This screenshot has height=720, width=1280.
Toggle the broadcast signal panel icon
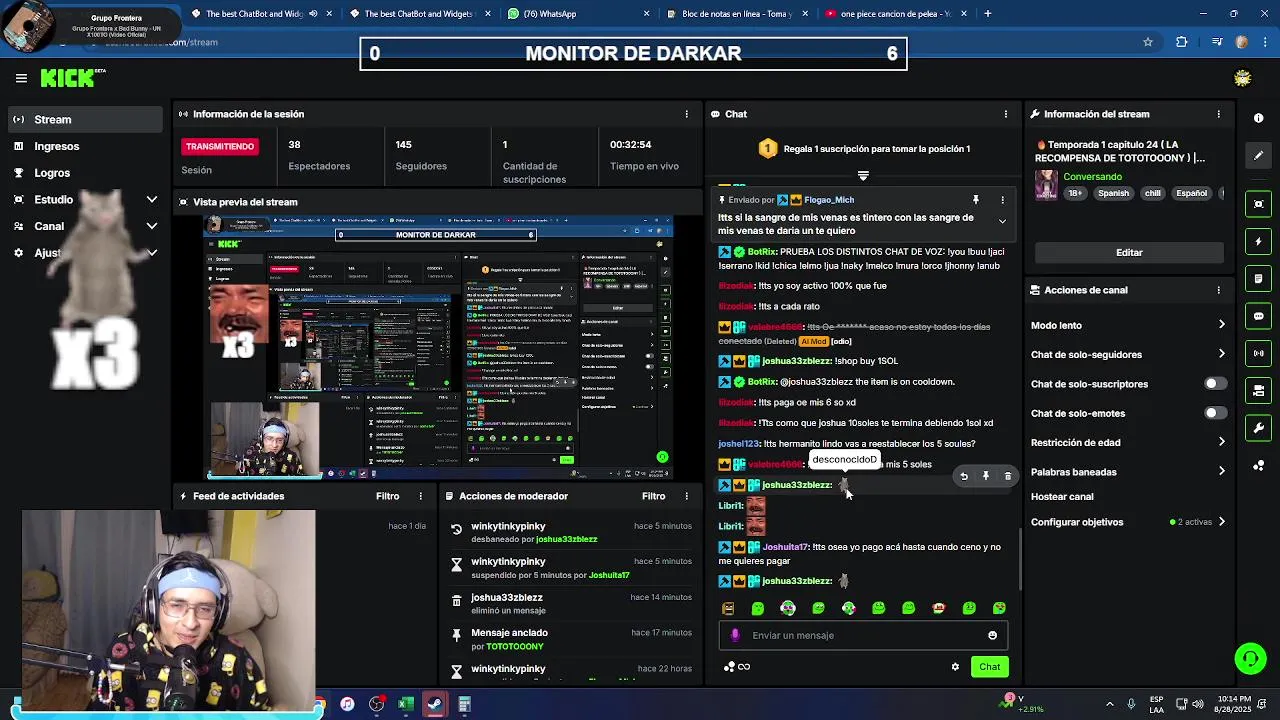tap(1258, 353)
